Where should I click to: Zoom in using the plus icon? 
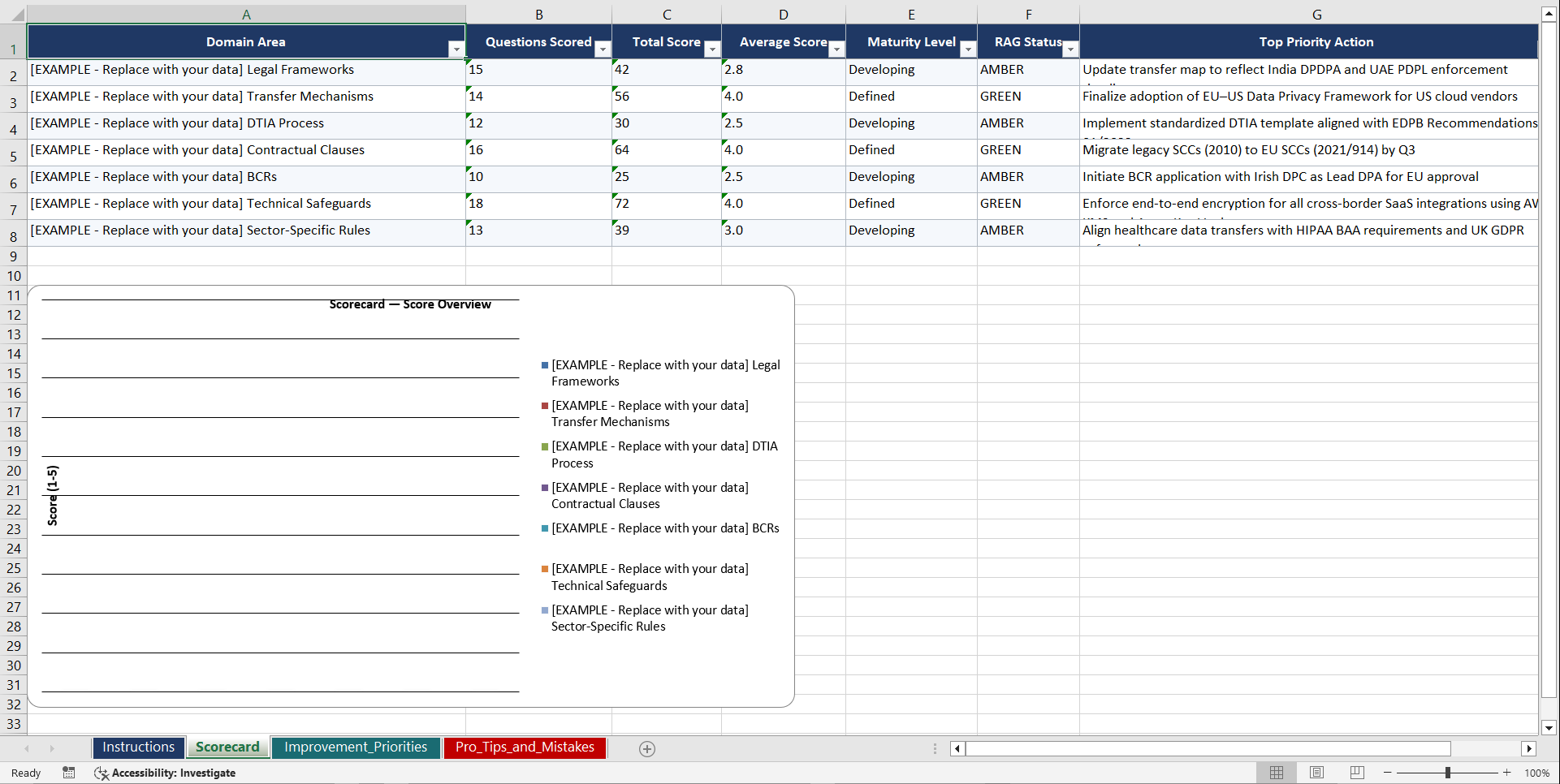[x=1507, y=773]
